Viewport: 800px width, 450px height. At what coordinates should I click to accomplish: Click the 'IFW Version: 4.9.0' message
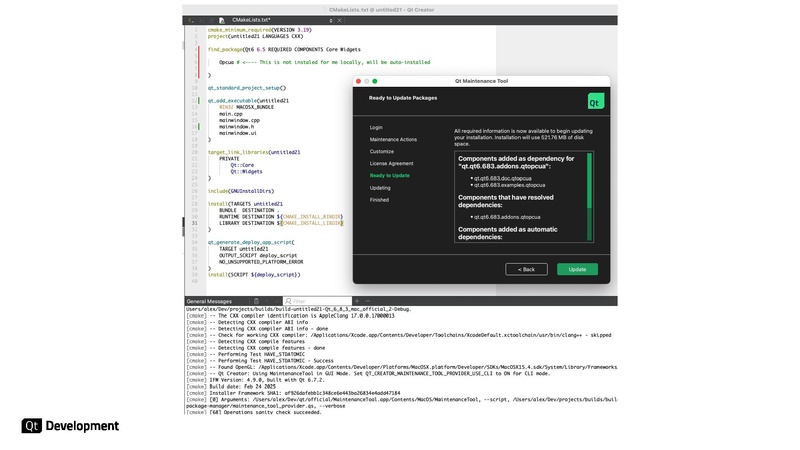(x=255, y=380)
